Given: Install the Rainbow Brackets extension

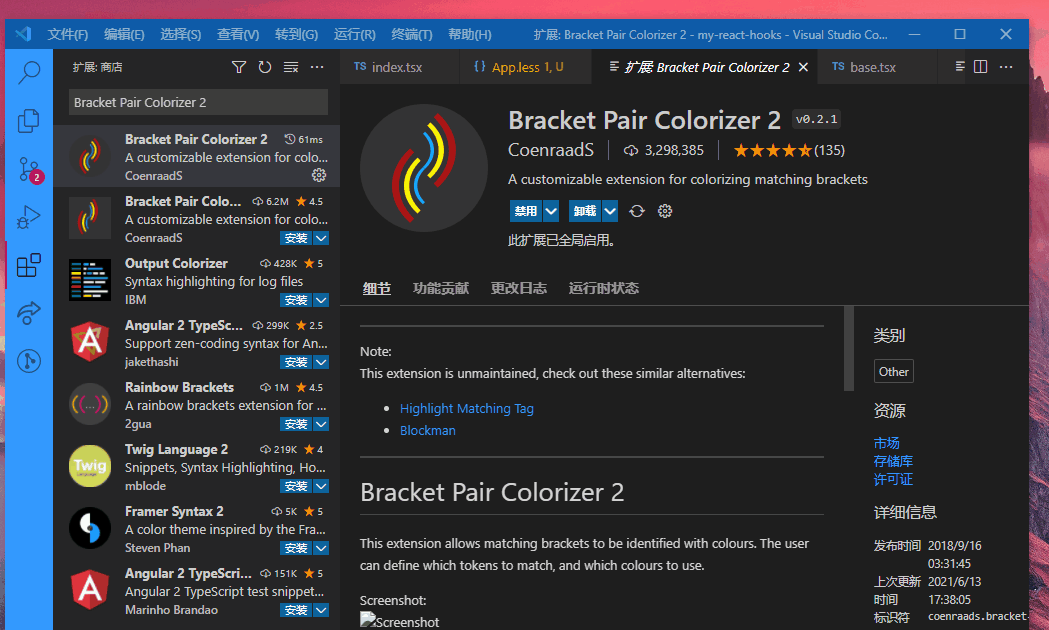Looking at the screenshot, I should 296,424.
